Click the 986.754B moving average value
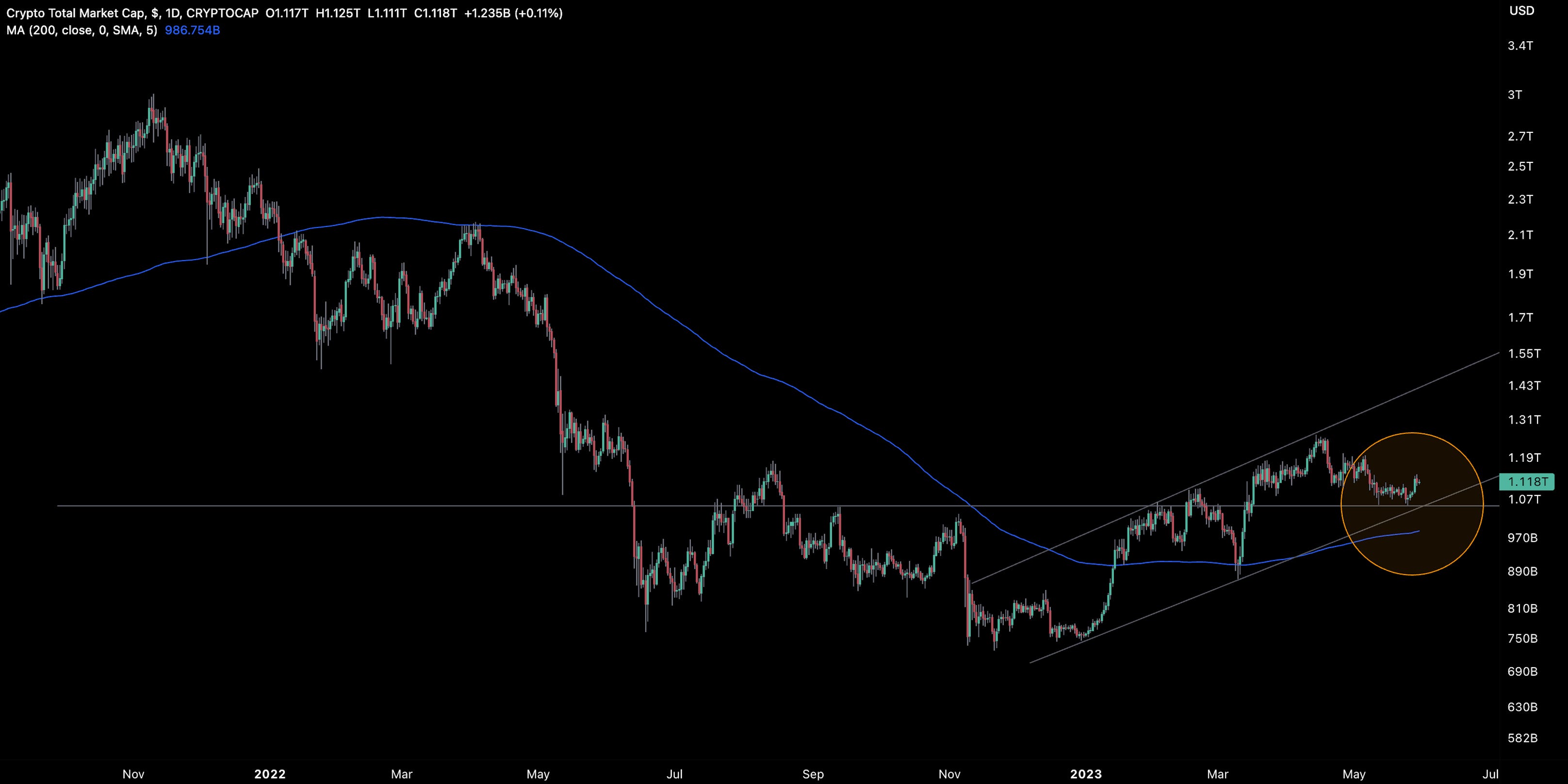 tap(192, 30)
